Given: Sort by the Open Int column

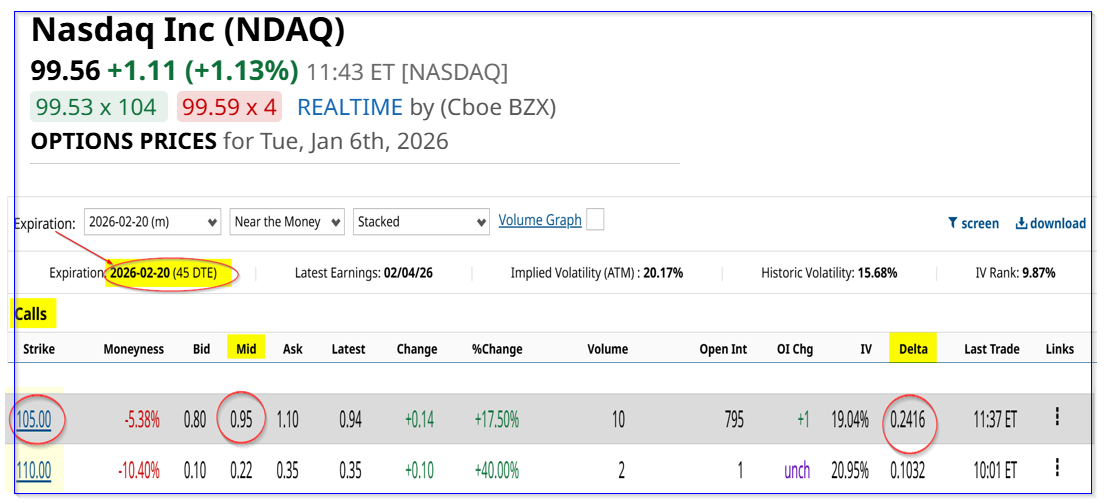Looking at the screenshot, I should [723, 349].
